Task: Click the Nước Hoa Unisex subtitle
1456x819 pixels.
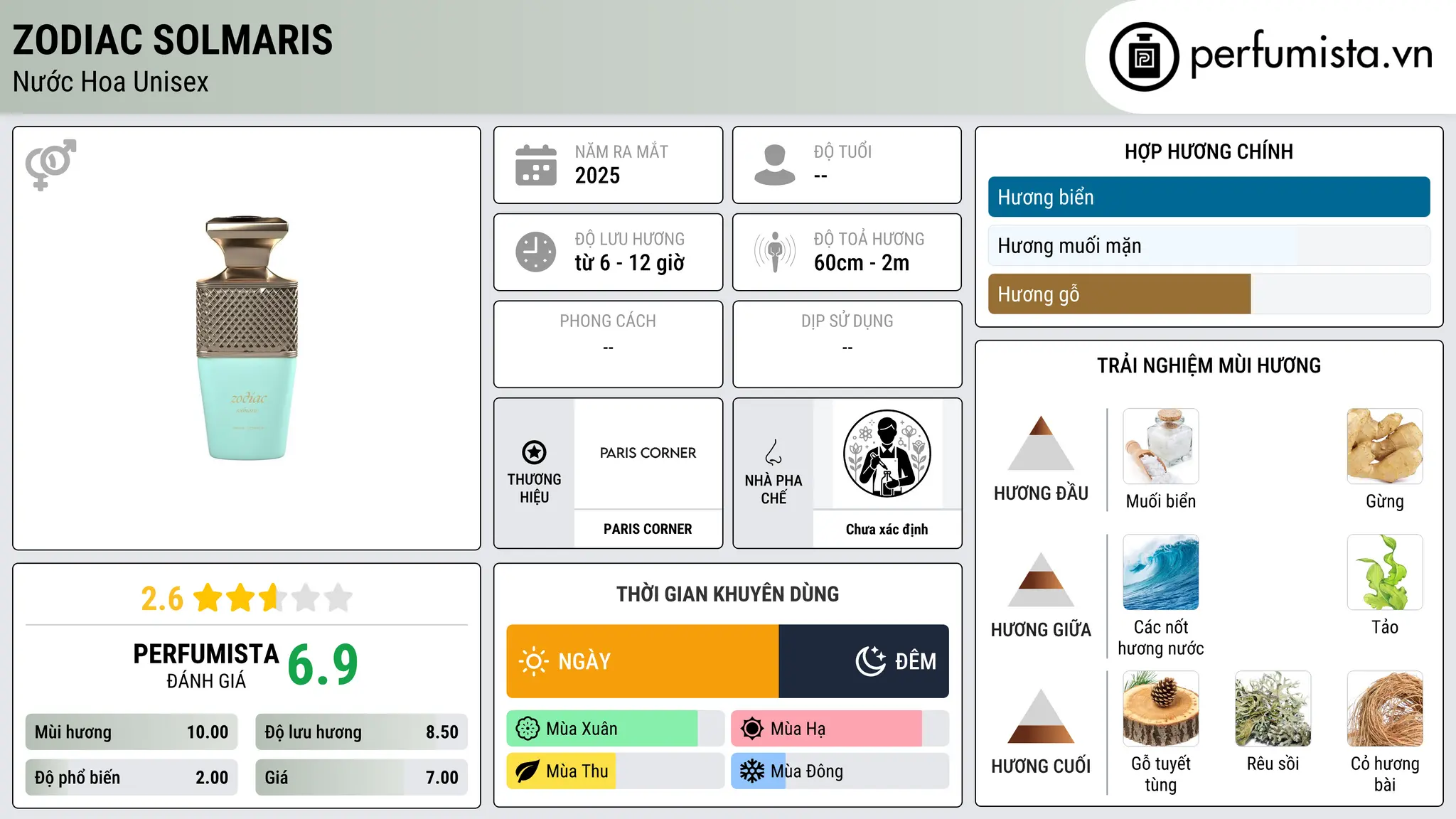Action: point(111,82)
